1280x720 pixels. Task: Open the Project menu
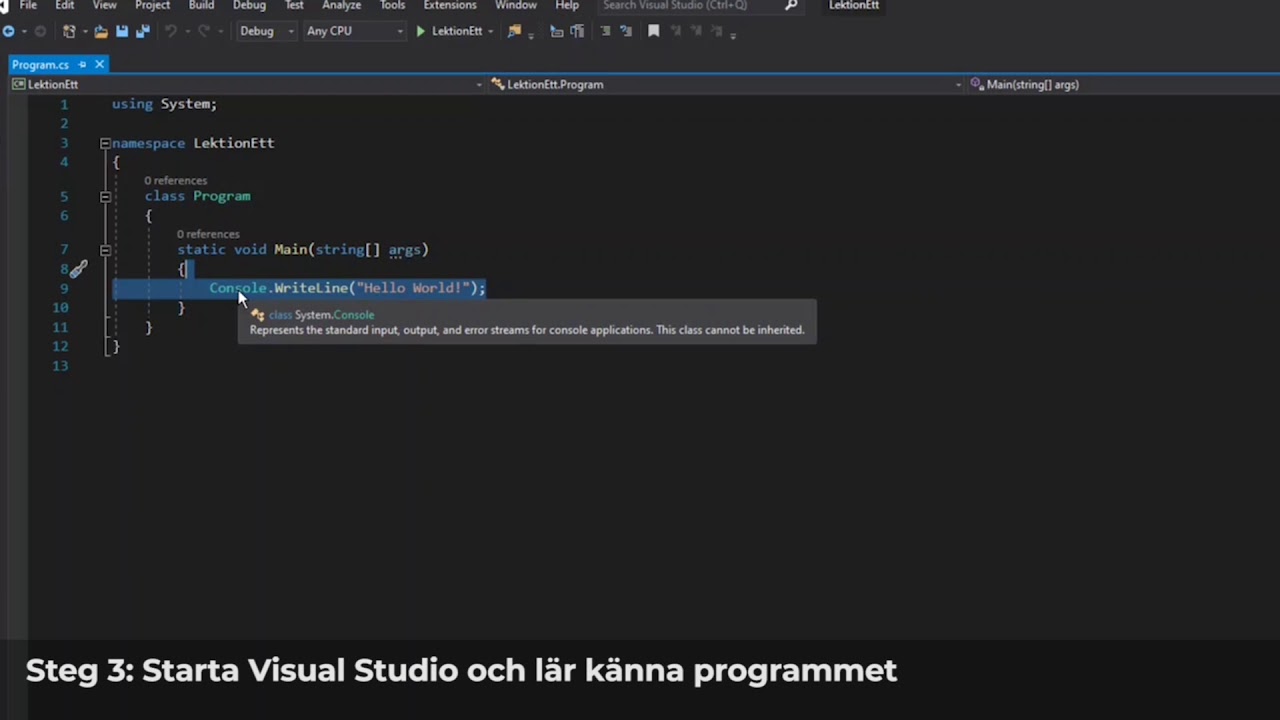pos(152,5)
